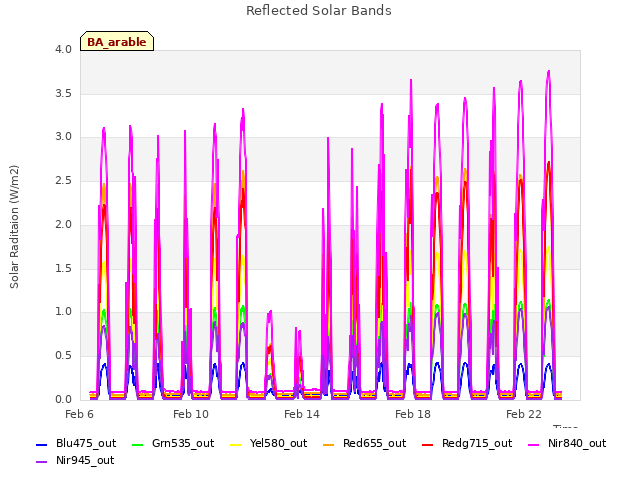Click the BA_arable site label
Viewport: 640px width, 480px height.
point(117,42)
